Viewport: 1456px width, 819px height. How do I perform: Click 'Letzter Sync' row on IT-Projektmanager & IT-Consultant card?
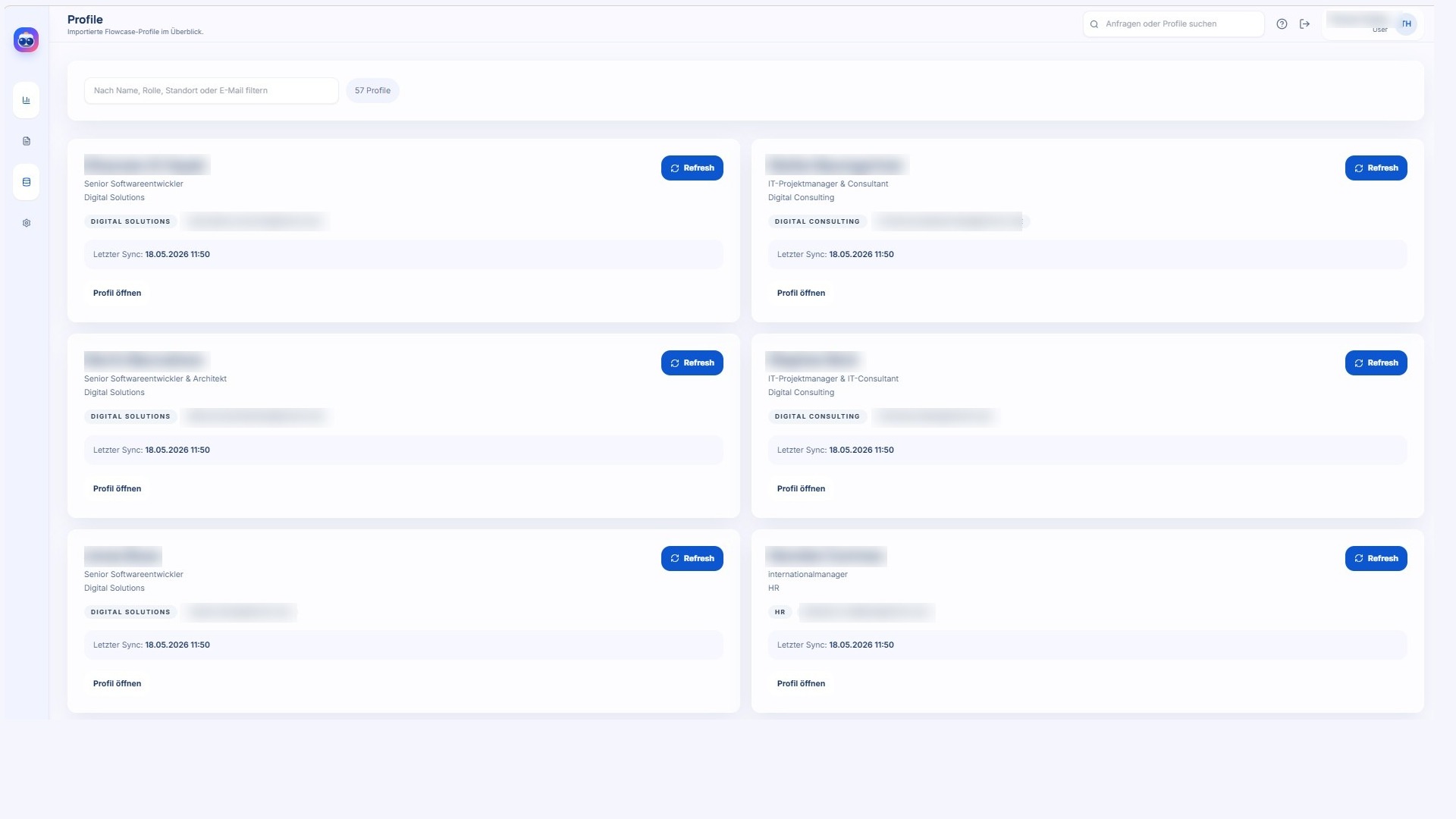coord(1087,450)
